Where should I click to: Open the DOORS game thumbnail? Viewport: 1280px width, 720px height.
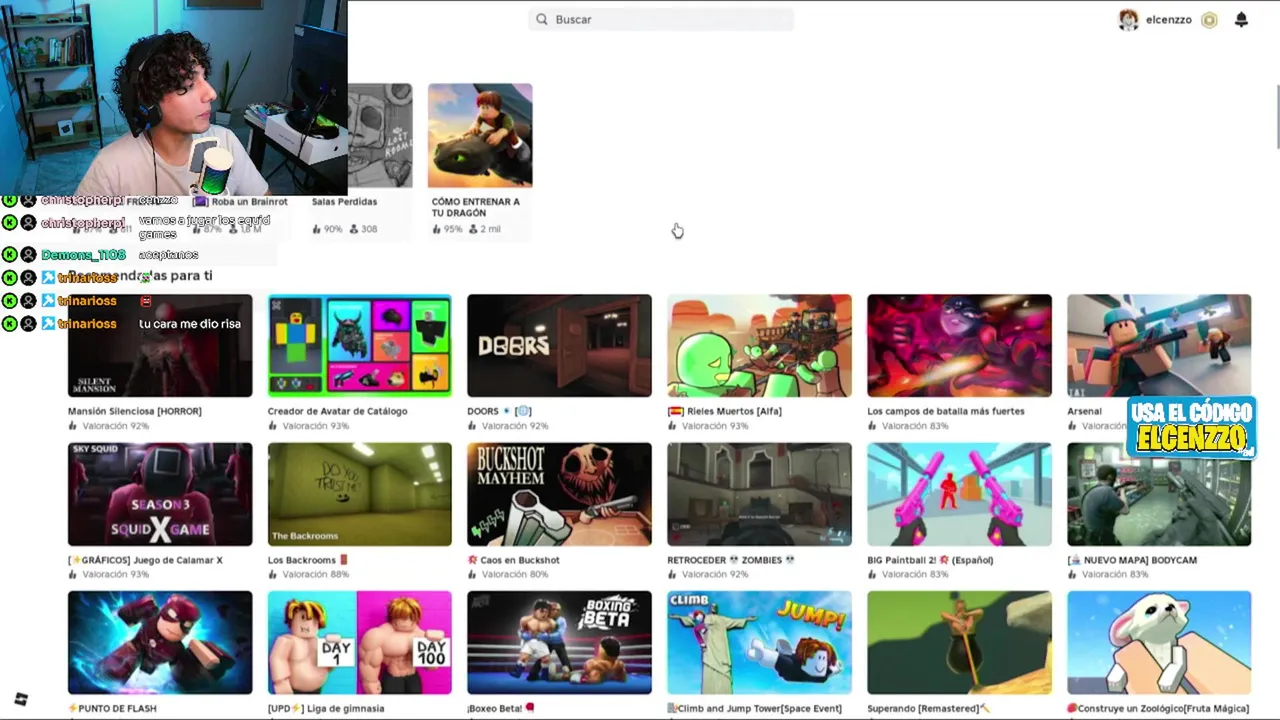(x=559, y=345)
